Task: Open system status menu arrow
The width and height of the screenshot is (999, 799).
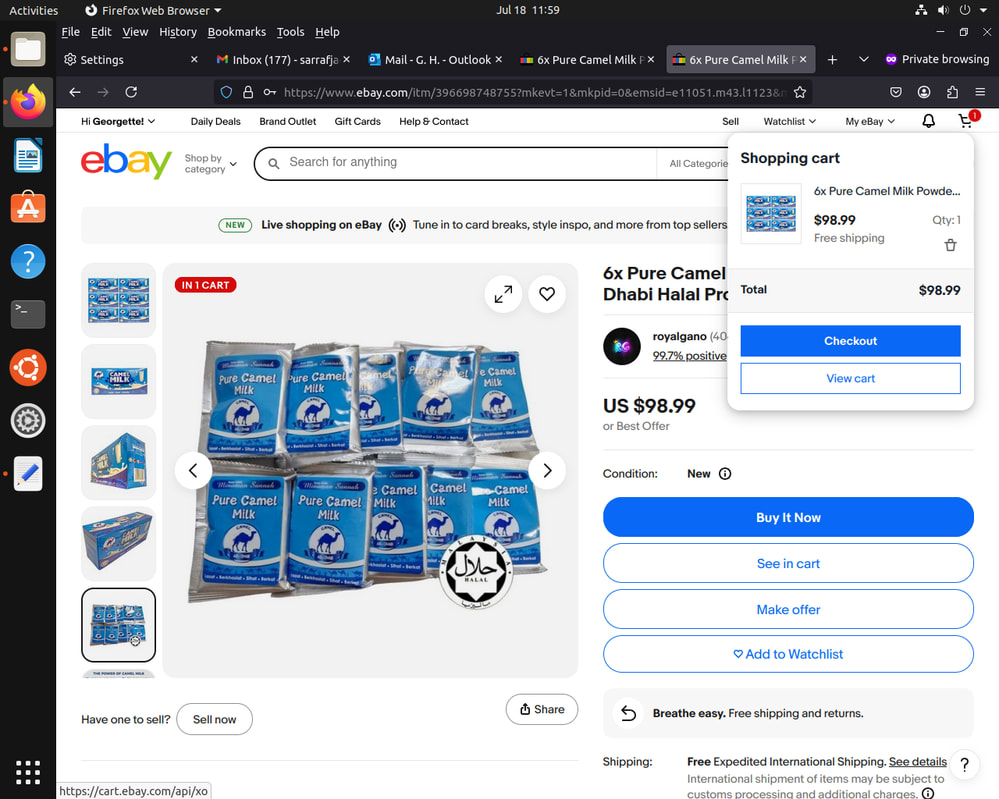Action: tap(983, 10)
